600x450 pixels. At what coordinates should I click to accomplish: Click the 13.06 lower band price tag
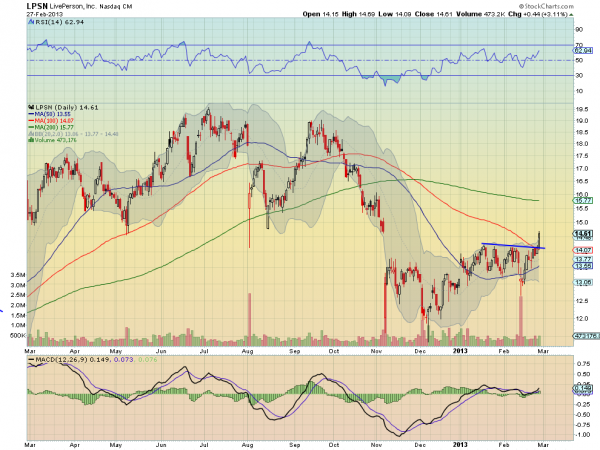pos(583,282)
